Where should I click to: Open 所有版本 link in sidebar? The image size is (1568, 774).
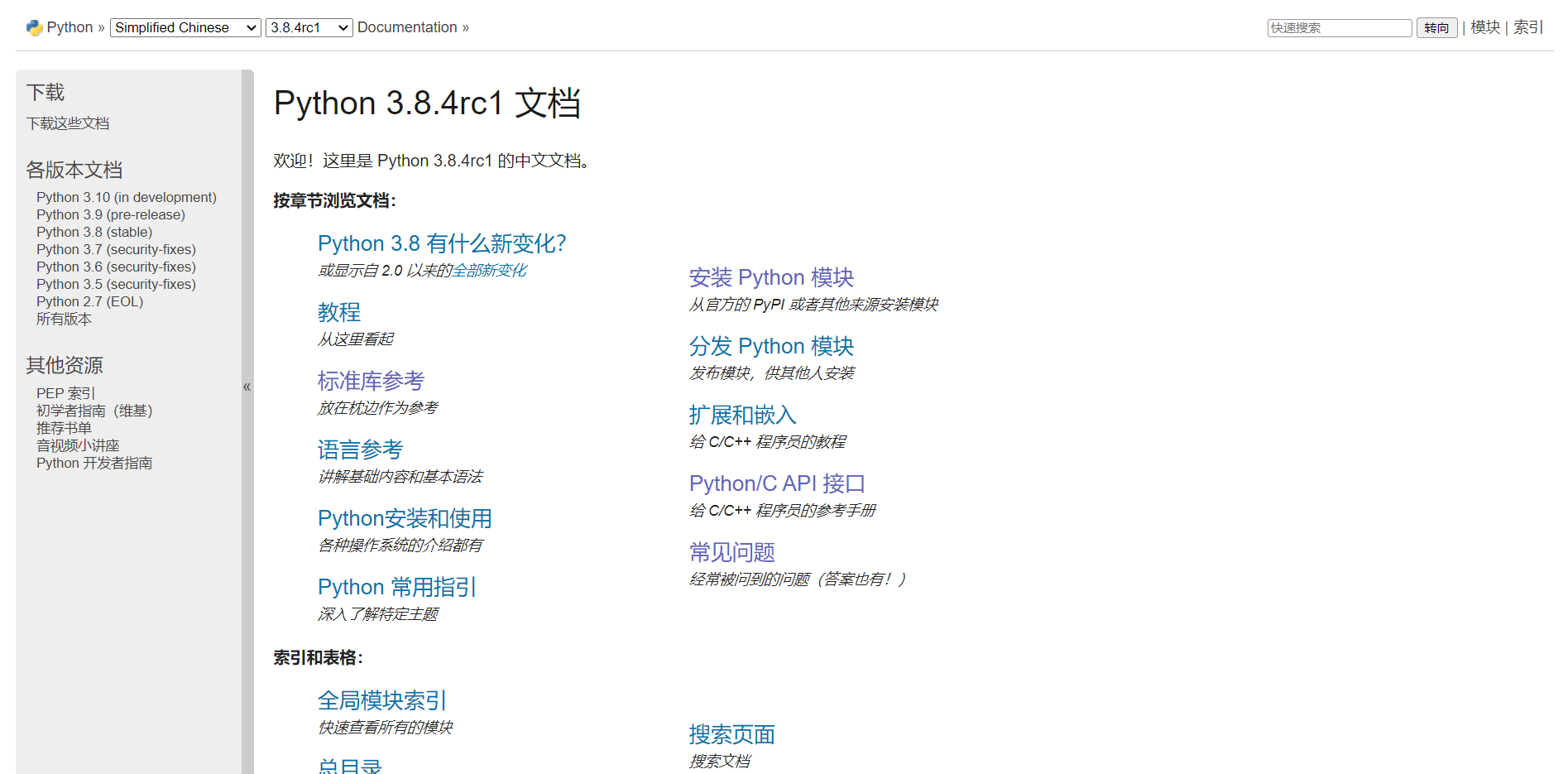pyautogui.click(x=64, y=319)
